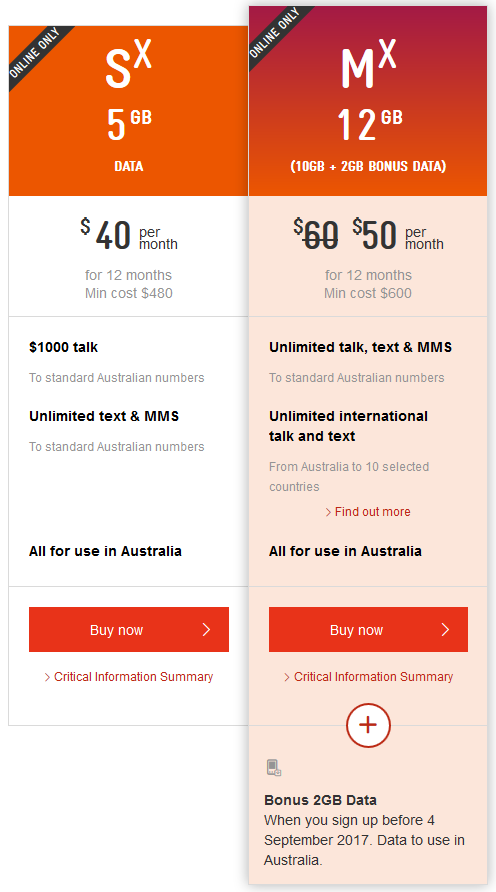Click the Bonus 2GB Data heading
Image resolution: width=496 pixels, height=892 pixels.
pos(320,800)
